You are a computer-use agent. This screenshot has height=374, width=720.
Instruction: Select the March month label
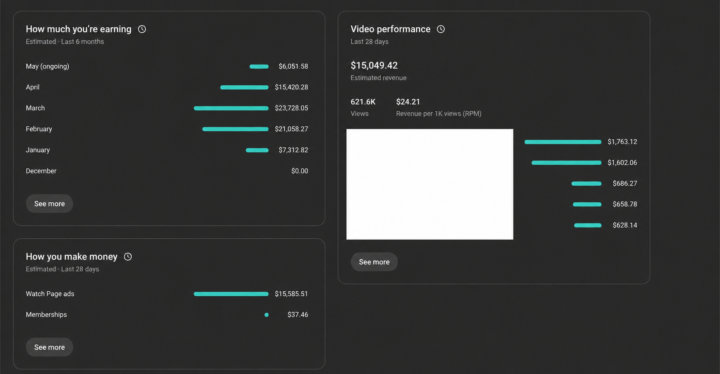(35, 108)
